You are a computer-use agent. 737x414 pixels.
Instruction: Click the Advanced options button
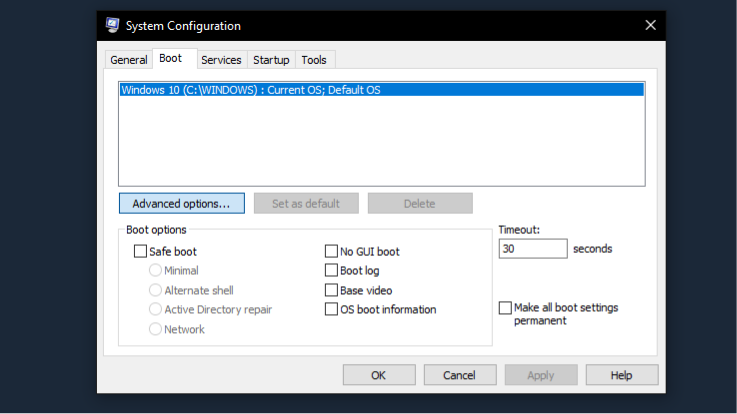click(181, 203)
